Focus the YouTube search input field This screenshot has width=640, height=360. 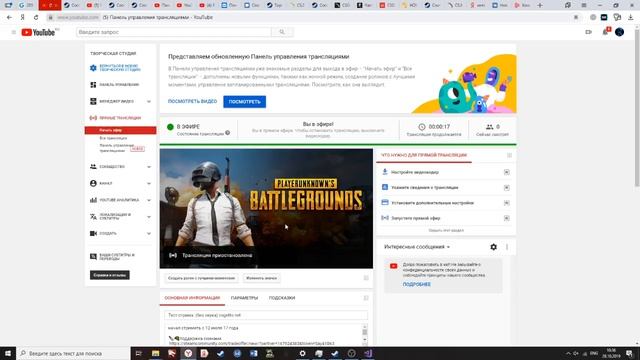[x=173, y=32]
